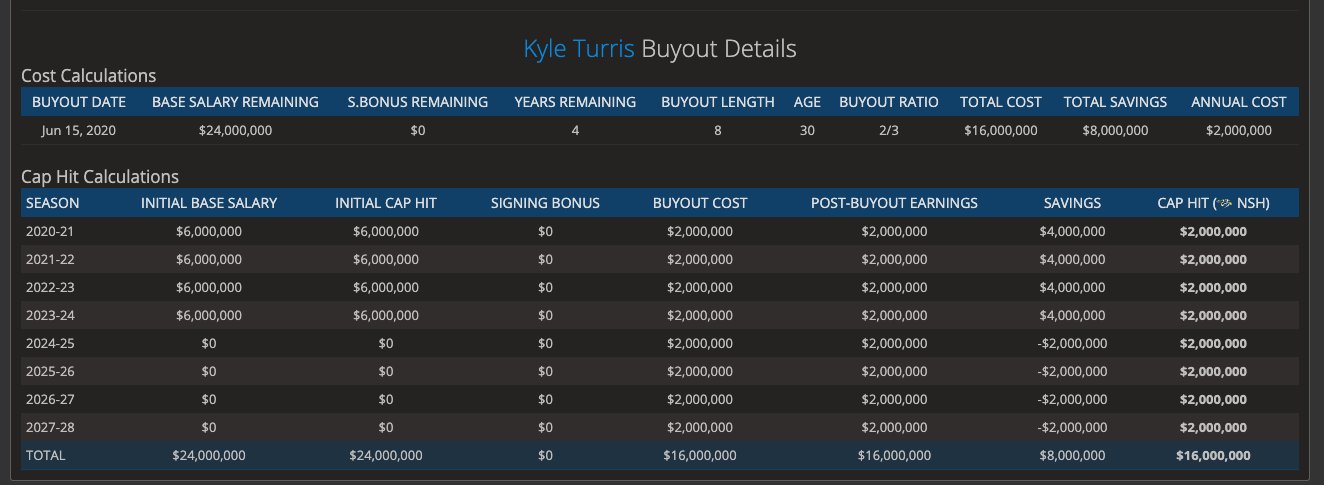1324x485 pixels.
Task: Click the Cap Hit Calculations section heading
Action: (100, 177)
